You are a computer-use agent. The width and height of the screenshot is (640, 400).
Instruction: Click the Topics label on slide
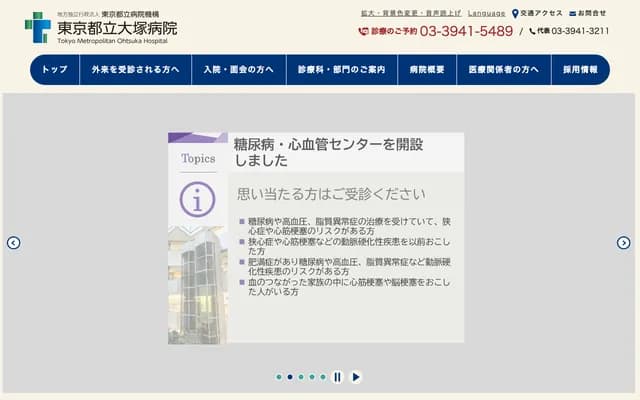(198, 158)
